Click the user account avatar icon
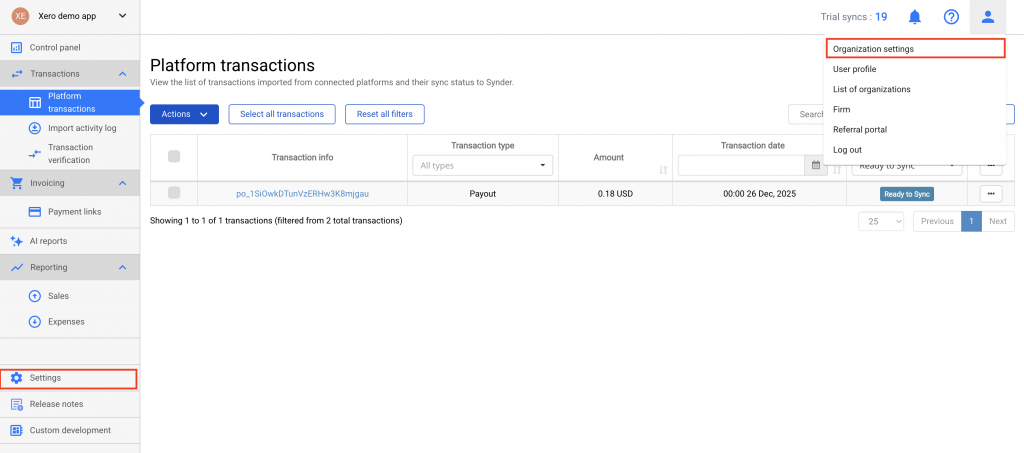The height and width of the screenshot is (453, 1024). pyautogui.click(x=987, y=17)
